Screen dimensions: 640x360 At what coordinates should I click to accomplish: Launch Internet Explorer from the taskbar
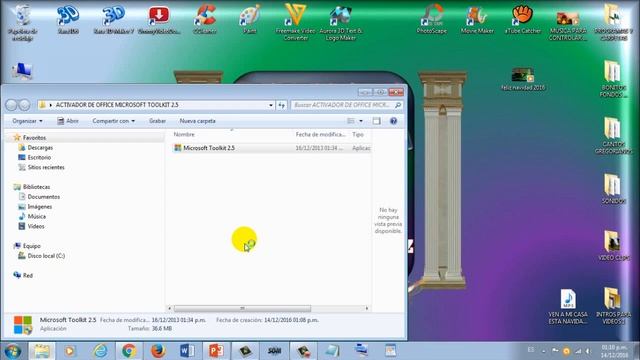click(100, 351)
